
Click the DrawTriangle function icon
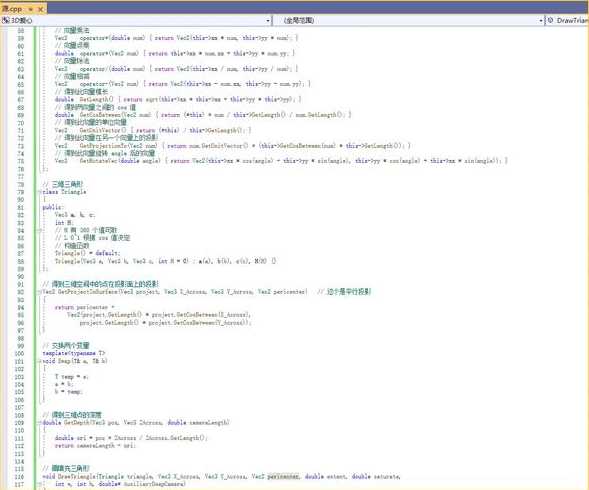pyautogui.click(x=550, y=20)
